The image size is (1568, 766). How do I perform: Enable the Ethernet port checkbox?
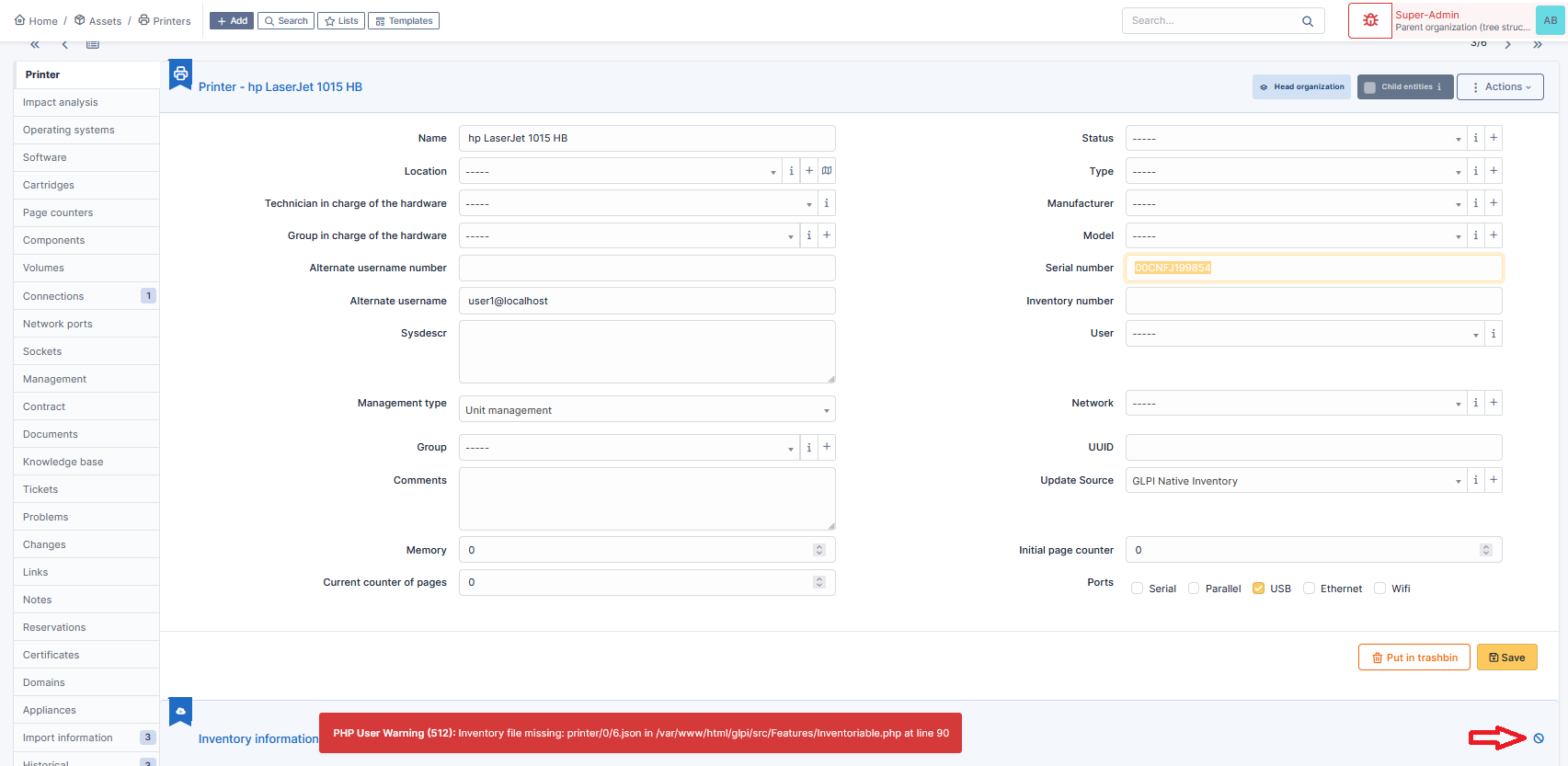[x=1309, y=589]
